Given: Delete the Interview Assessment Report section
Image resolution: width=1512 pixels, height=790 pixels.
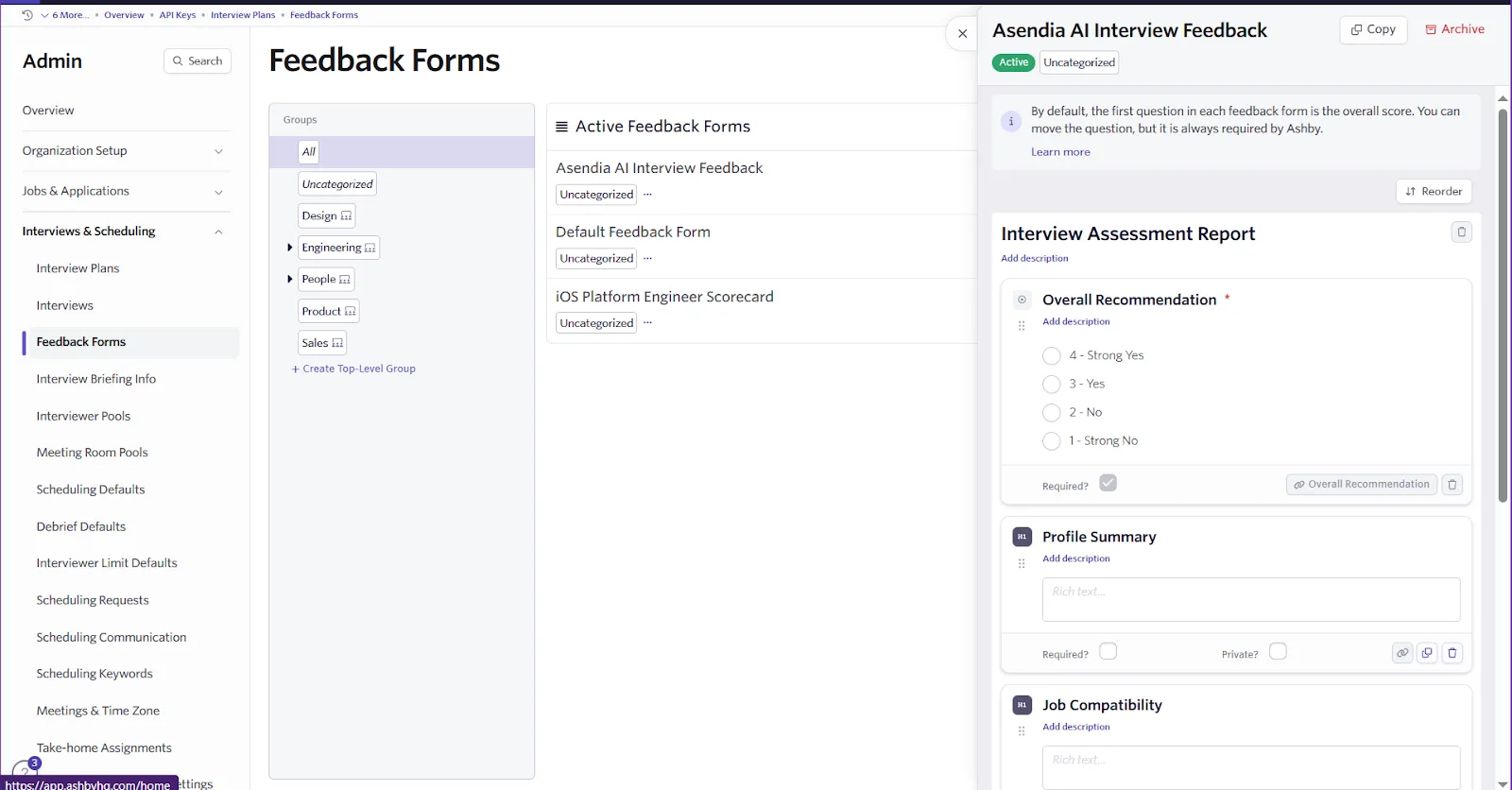Looking at the screenshot, I should click(x=1462, y=232).
